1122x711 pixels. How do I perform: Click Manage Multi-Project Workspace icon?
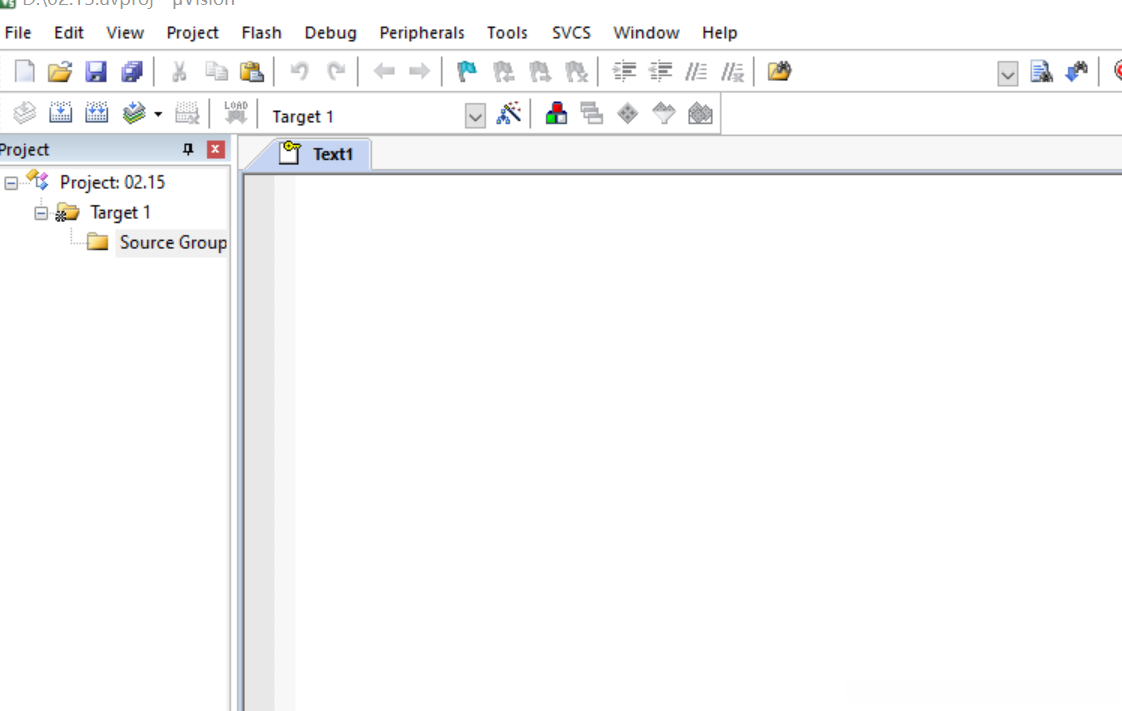pos(592,113)
